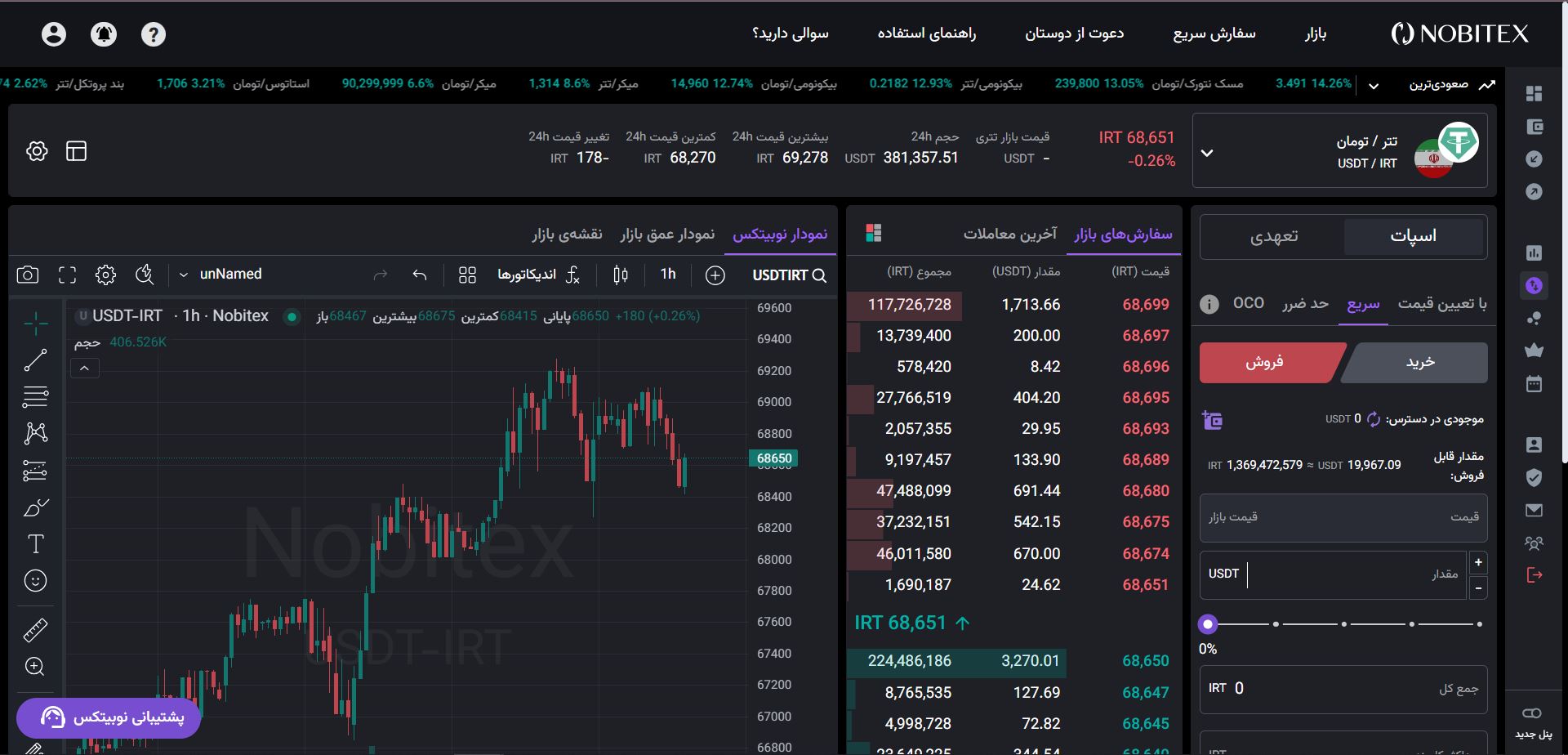This screenshot has height=755, width=1568.
Task: Switch to تعهدی margin trading mode
Action: pyautogui.click(x=1274, y=236)
